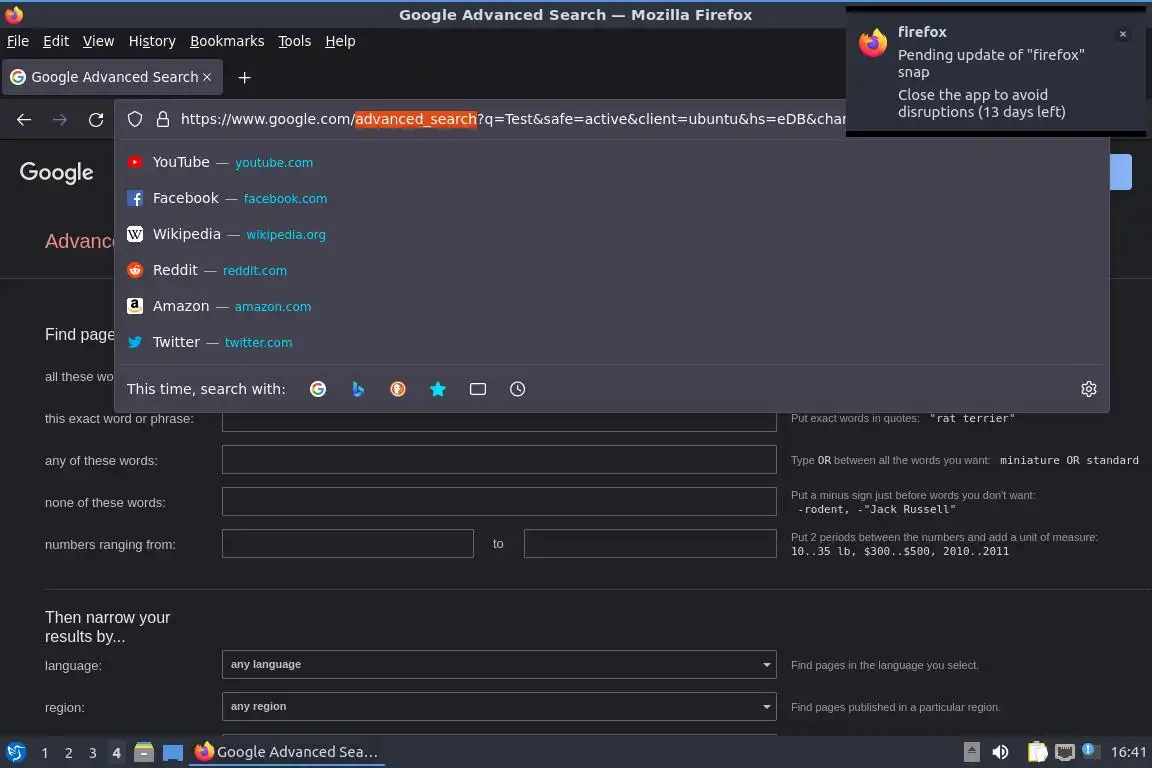Open the Edit menu
The width and height of the screenshot is (1152, 768).
(56, 41)
